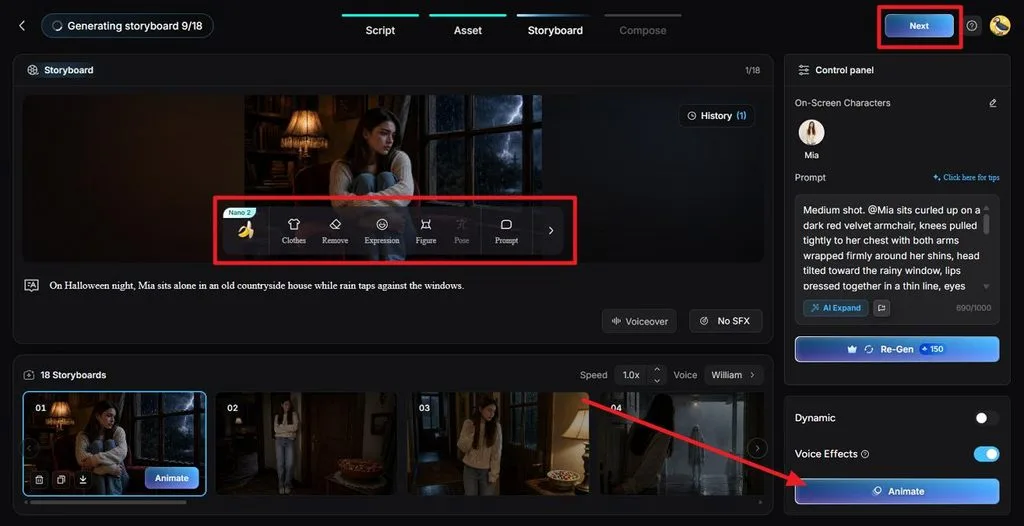This screenshot has height=526, width=1024.
Task: Delete storyboard 01 with trash icon
Action: [x=40, y=479]
